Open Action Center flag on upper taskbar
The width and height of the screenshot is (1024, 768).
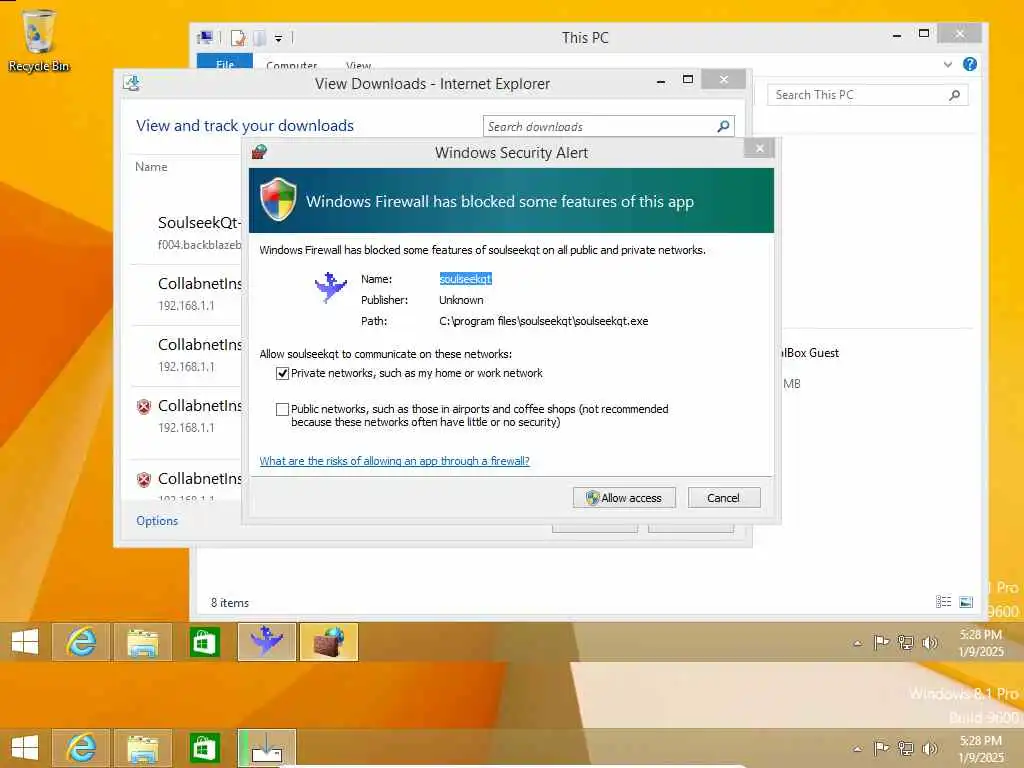881,643
